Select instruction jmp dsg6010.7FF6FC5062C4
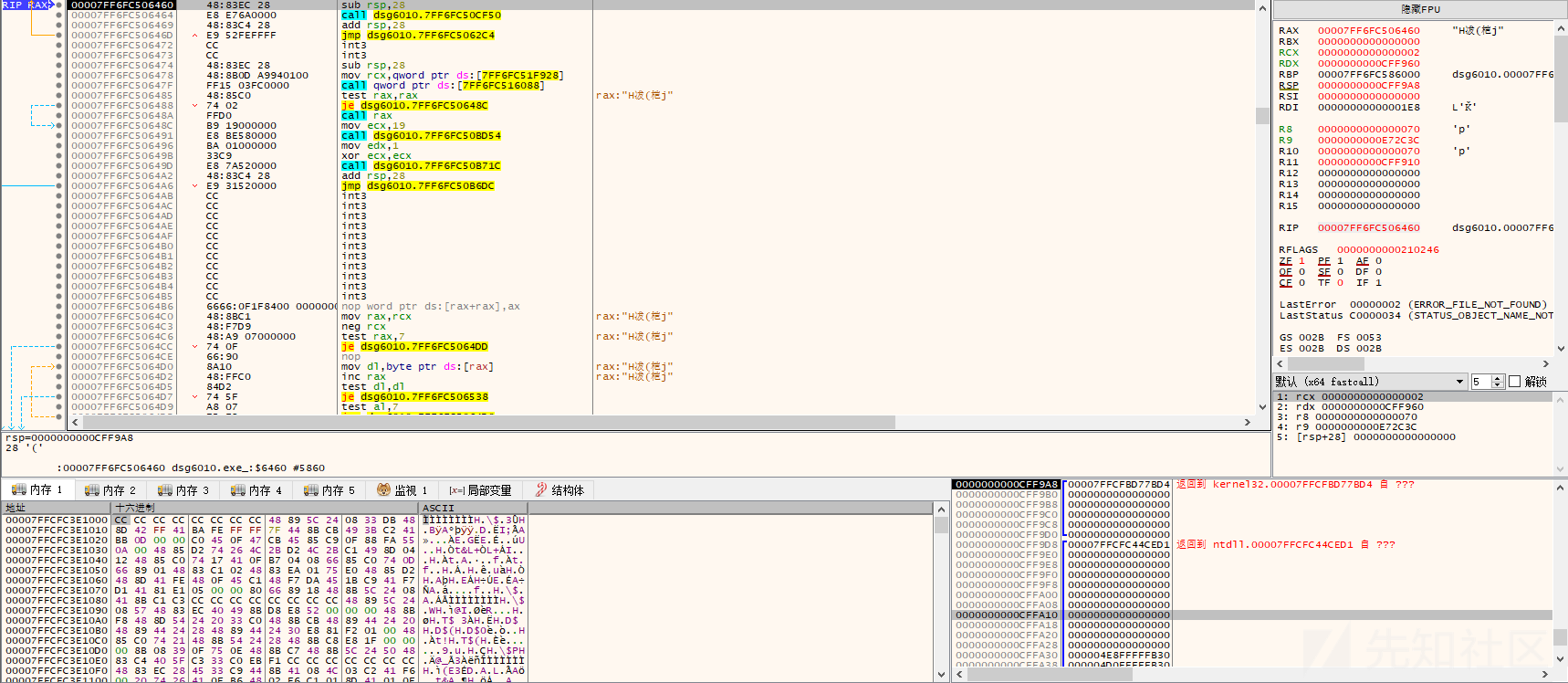Screen dimensions: 1568x683 point(418,36)
